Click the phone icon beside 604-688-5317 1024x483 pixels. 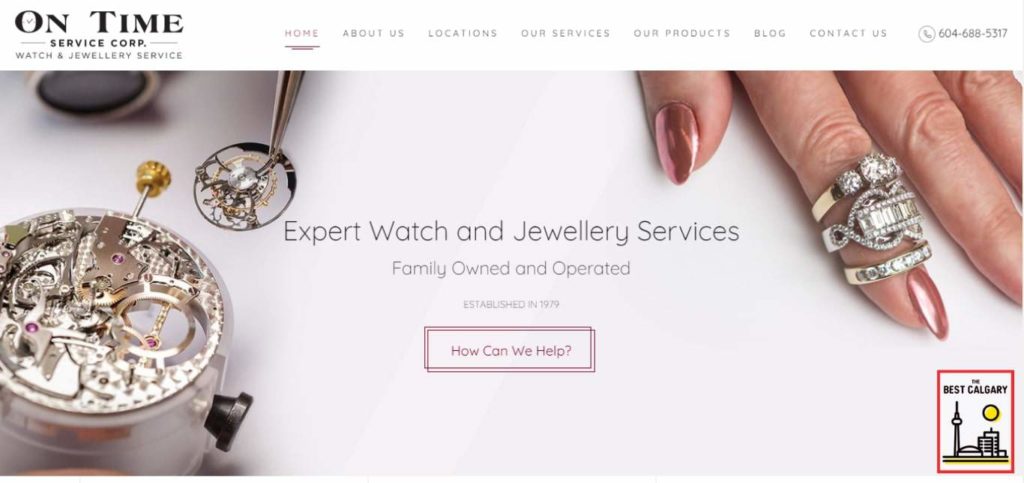click(926, 34)
